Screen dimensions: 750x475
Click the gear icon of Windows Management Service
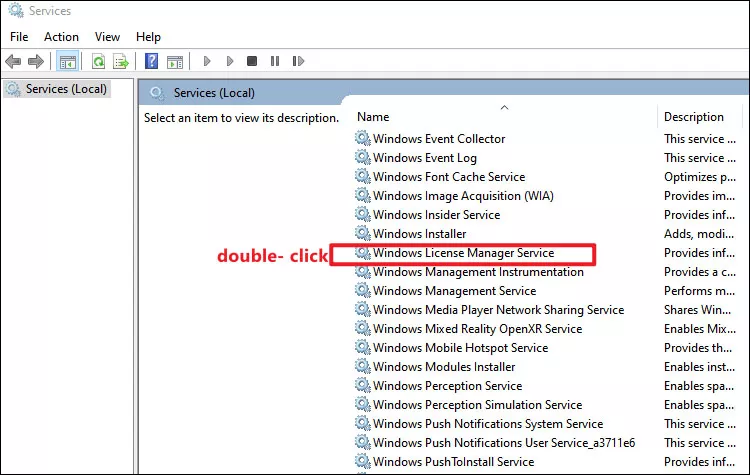363,291
